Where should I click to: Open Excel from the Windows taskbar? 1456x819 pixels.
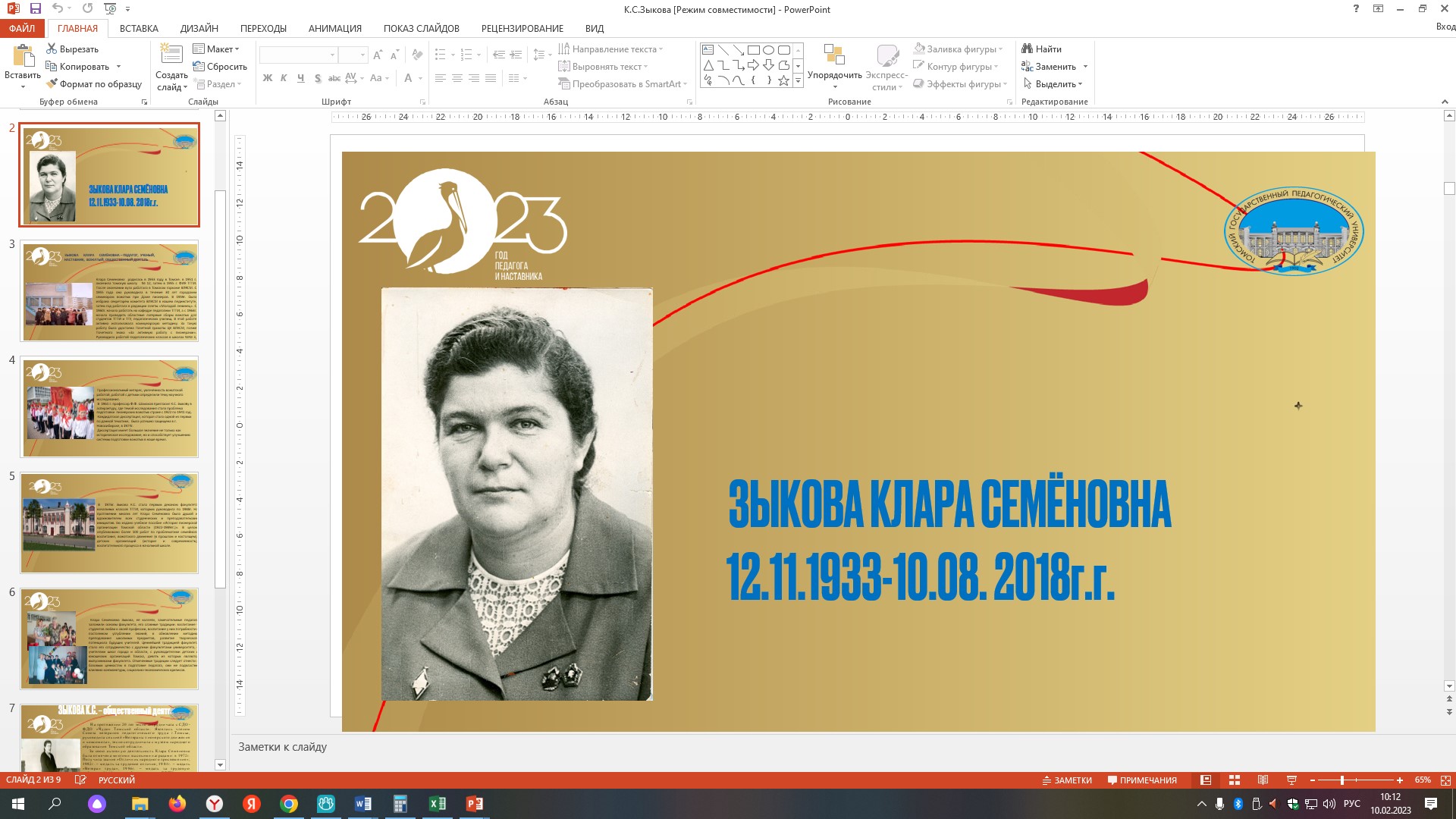(438, 804)
